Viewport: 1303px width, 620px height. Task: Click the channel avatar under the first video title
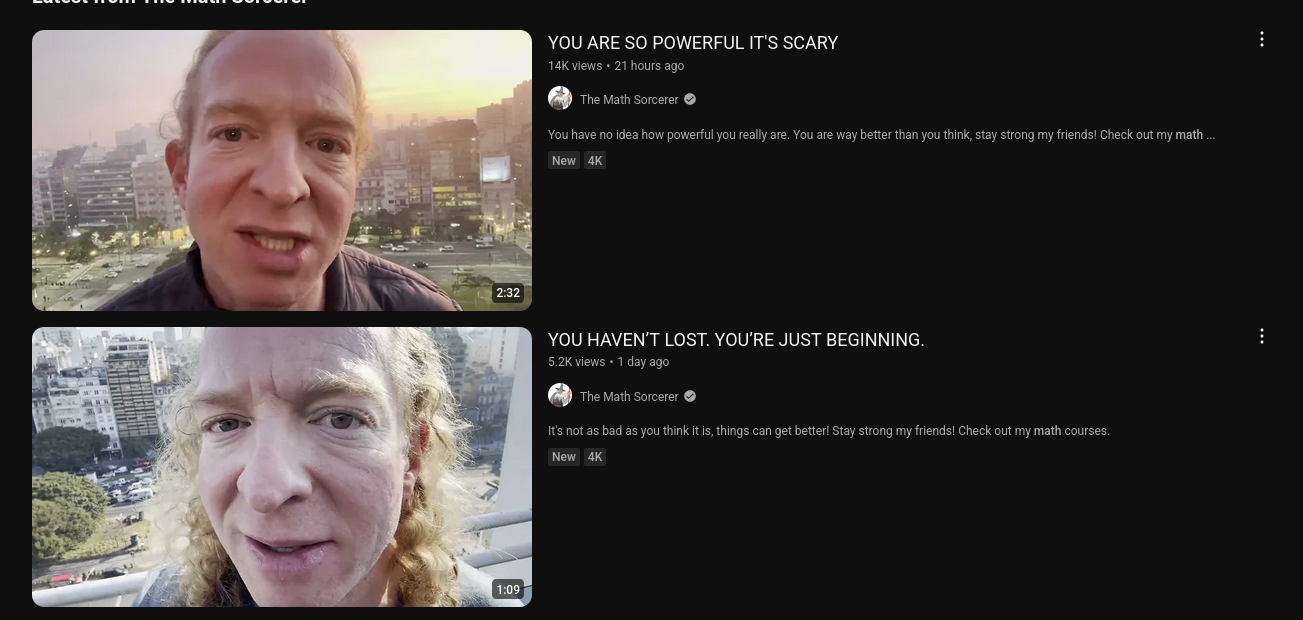(x=560, y=98)
